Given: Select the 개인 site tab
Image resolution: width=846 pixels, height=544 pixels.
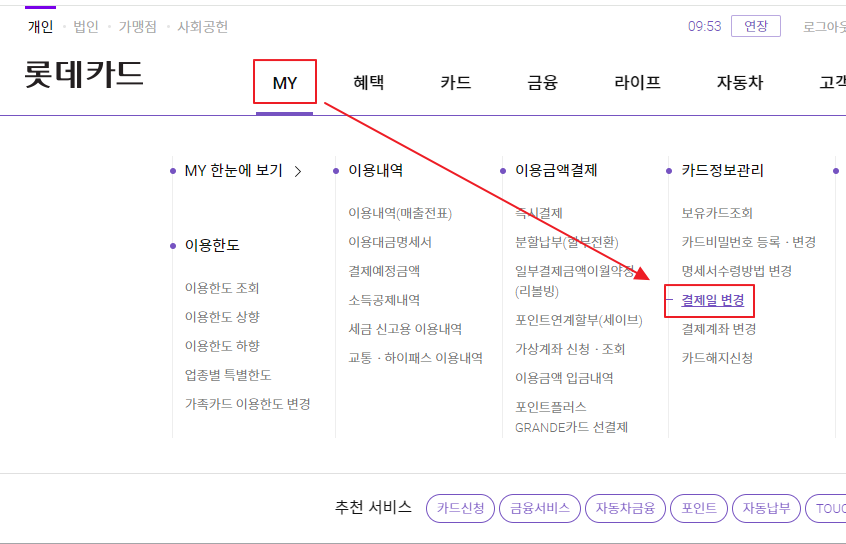Looking at the screenshot, I should (40, 26).
